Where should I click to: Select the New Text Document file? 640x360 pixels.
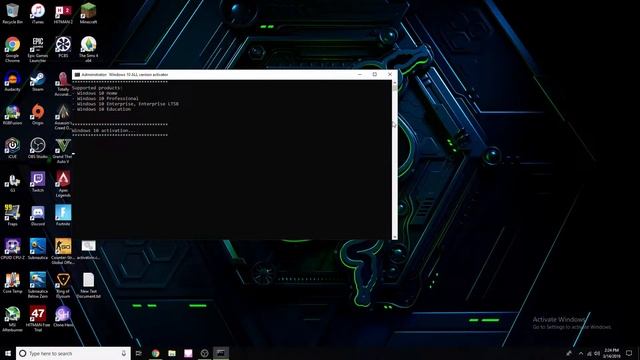[88, 285]
